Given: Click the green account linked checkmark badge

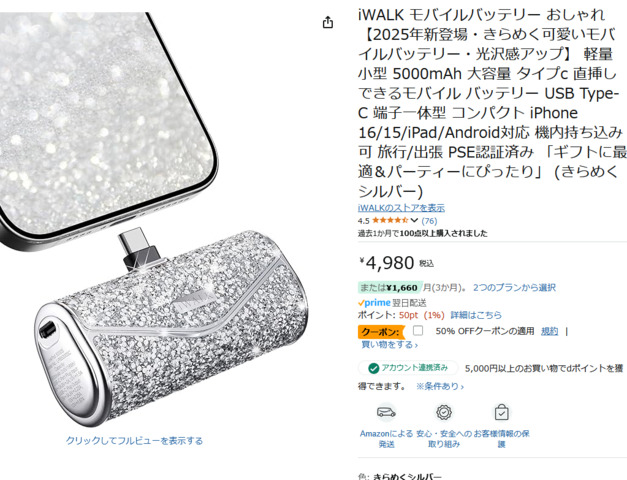Looking at the screenshot, I should (373, 368).
